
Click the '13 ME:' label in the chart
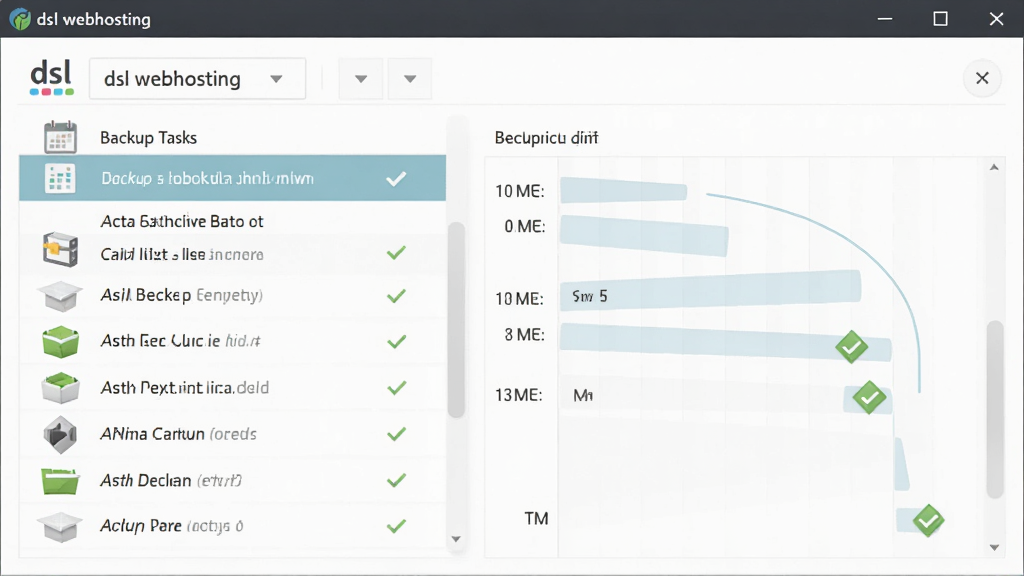(x=519, y=395)
